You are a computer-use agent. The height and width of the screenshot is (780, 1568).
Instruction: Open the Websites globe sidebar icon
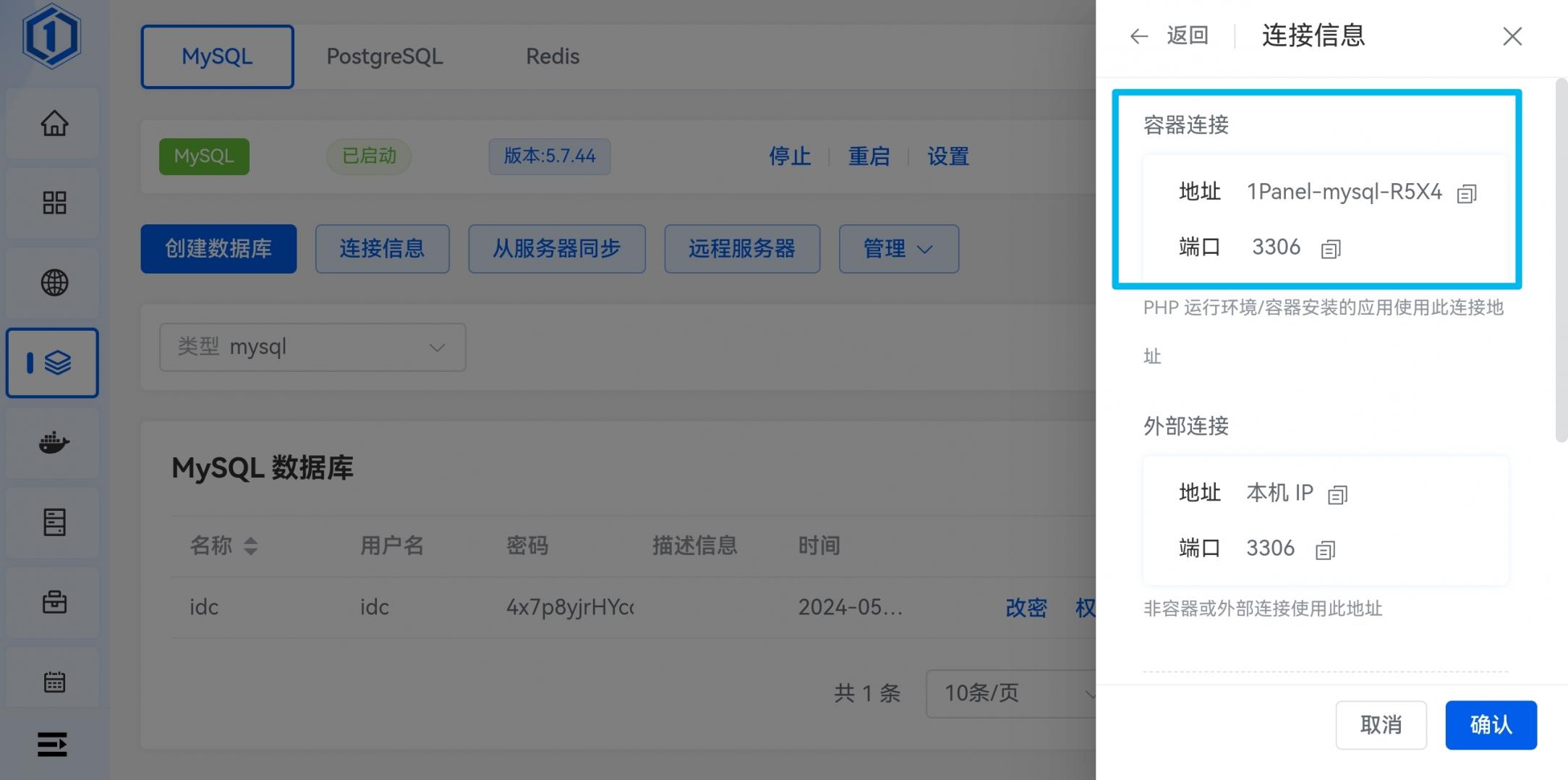(x=54, y=282)
